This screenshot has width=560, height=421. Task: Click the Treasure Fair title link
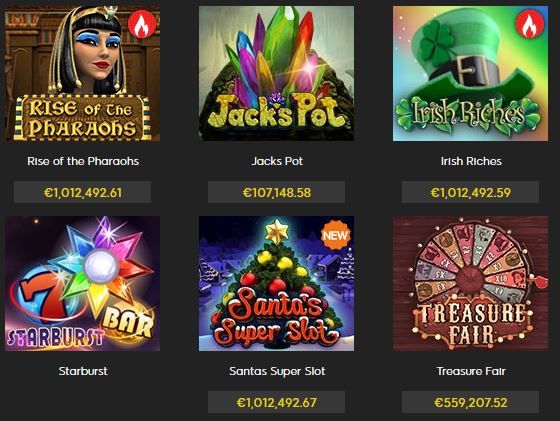[471, 371]
